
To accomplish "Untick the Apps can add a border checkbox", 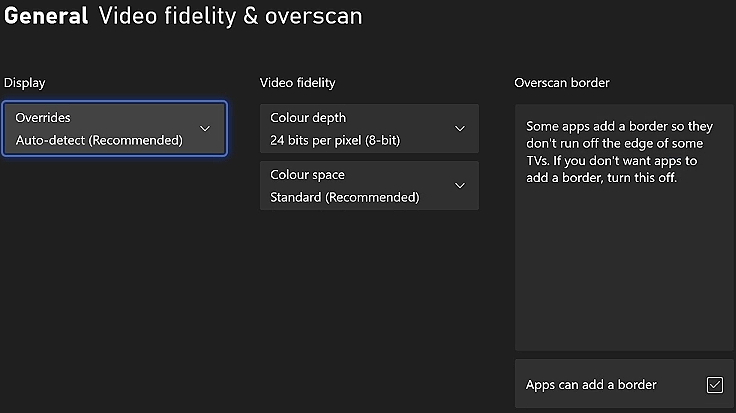I will click(x=714, y=385).
